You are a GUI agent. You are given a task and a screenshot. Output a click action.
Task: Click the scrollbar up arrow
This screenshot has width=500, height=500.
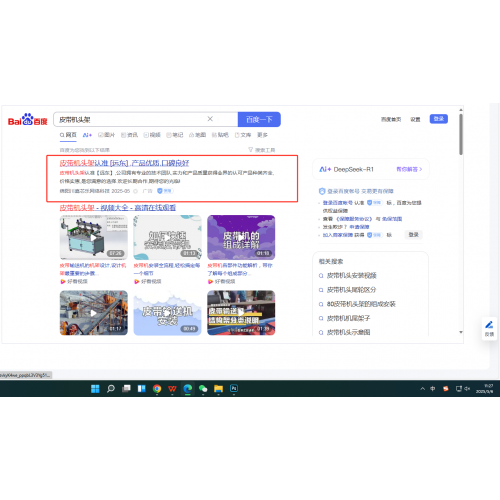(x=461, y=110)
